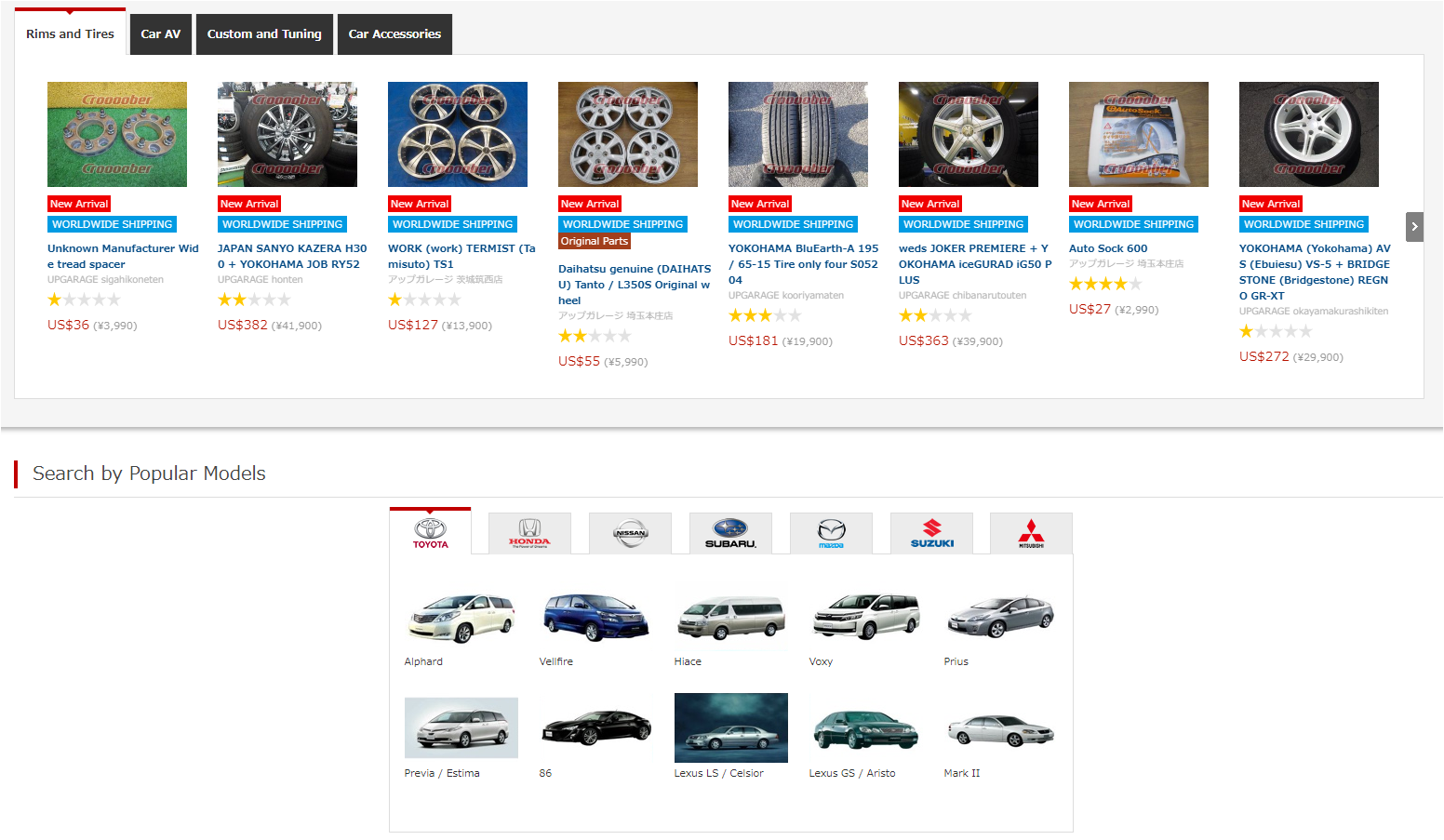Click Lexus LS / Celsior text link
1444x840 pixels.
pyautogui.click(x=718, y=773)
